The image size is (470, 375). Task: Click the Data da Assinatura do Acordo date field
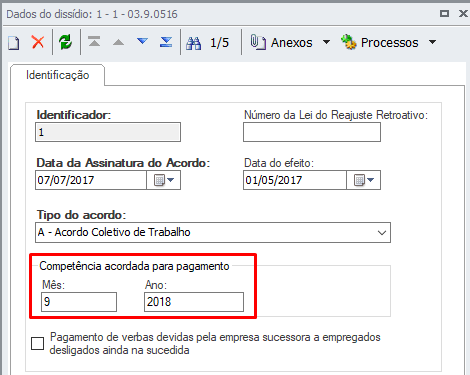91,180
